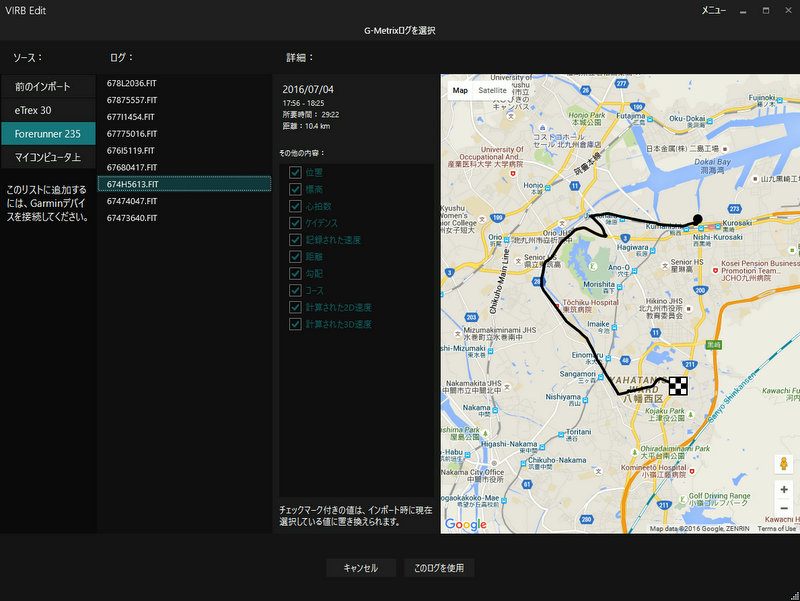Open the メニュー menu
The height and width of the screenshot is (601, 800).
point(713,10)
